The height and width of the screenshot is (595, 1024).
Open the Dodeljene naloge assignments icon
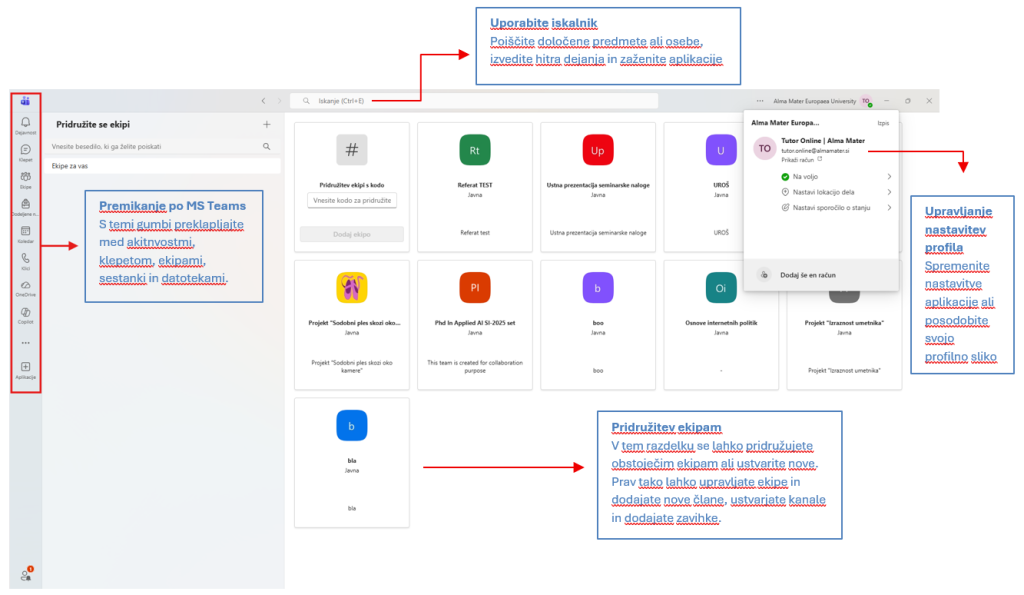[x=25, y=204]
